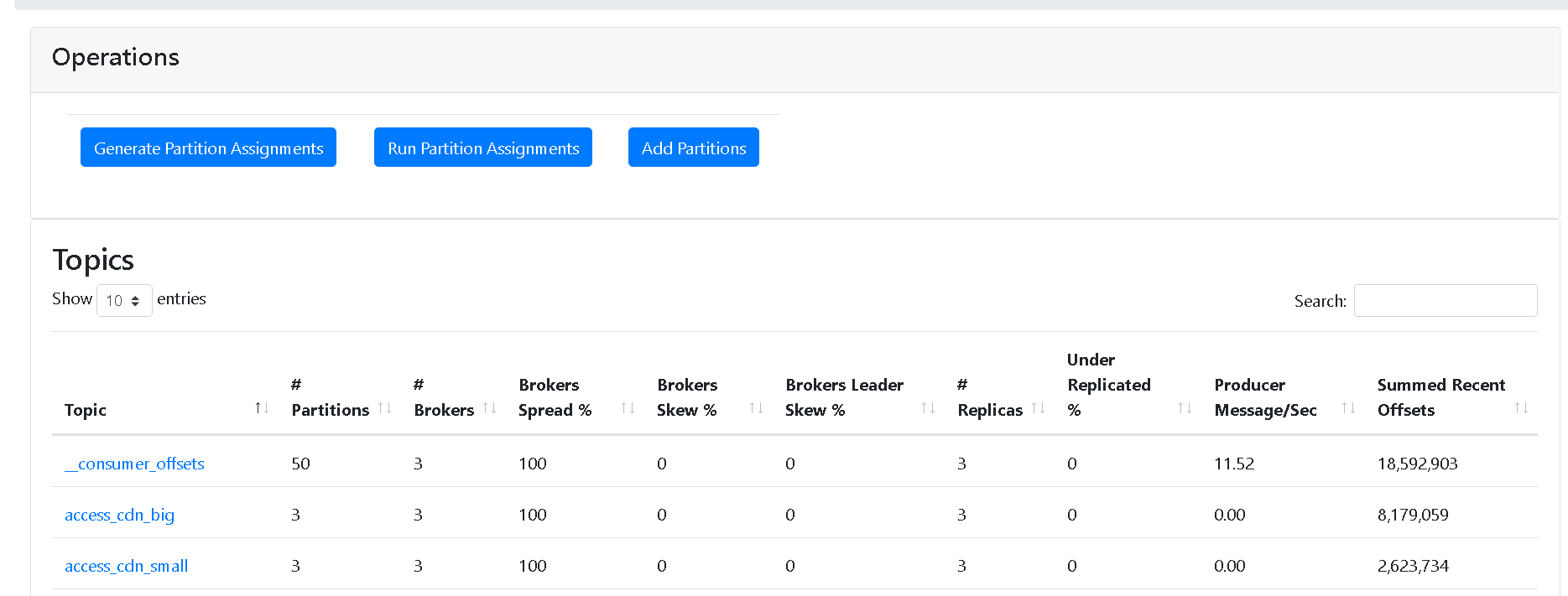Screen dimensions: 1568x596
Task: Sort by Brokers Skew % arrows
Action: [x=756, y=408]
